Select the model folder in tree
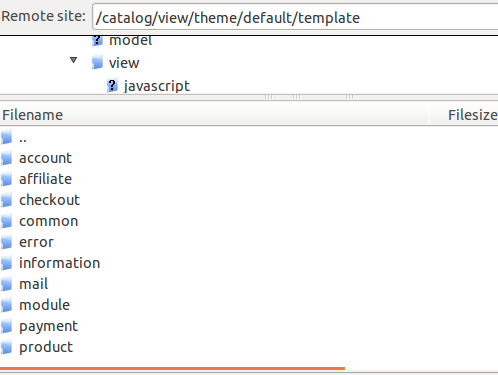Image resolution: width=498 pixels, height=375 pixels. coord(130,41)
